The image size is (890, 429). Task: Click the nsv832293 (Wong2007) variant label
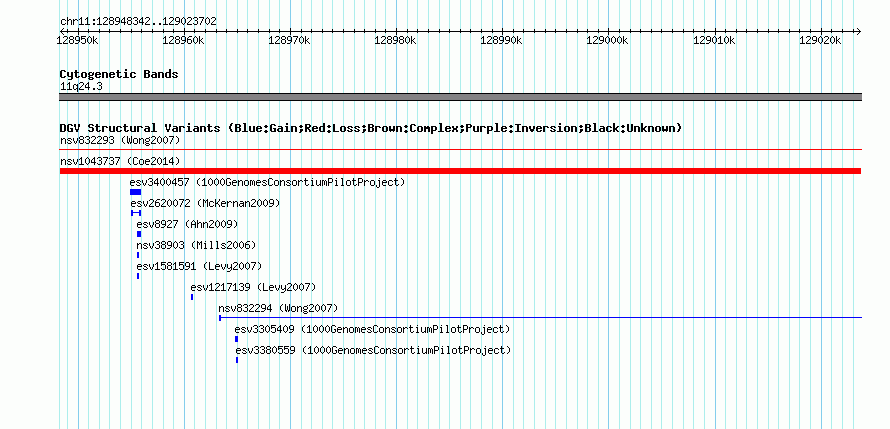pos(120,140)
